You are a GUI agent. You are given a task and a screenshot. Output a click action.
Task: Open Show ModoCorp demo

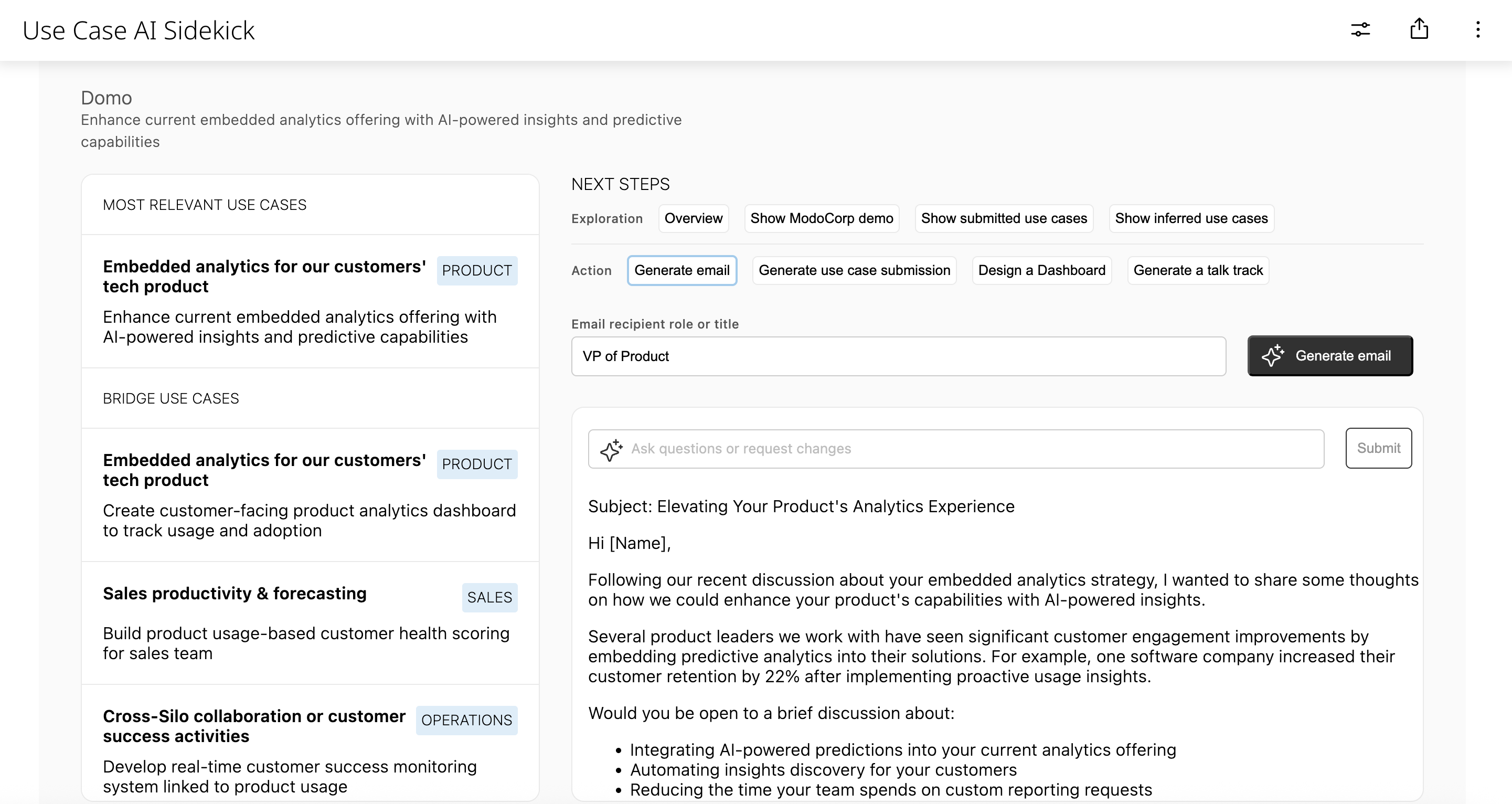[821, 218]
